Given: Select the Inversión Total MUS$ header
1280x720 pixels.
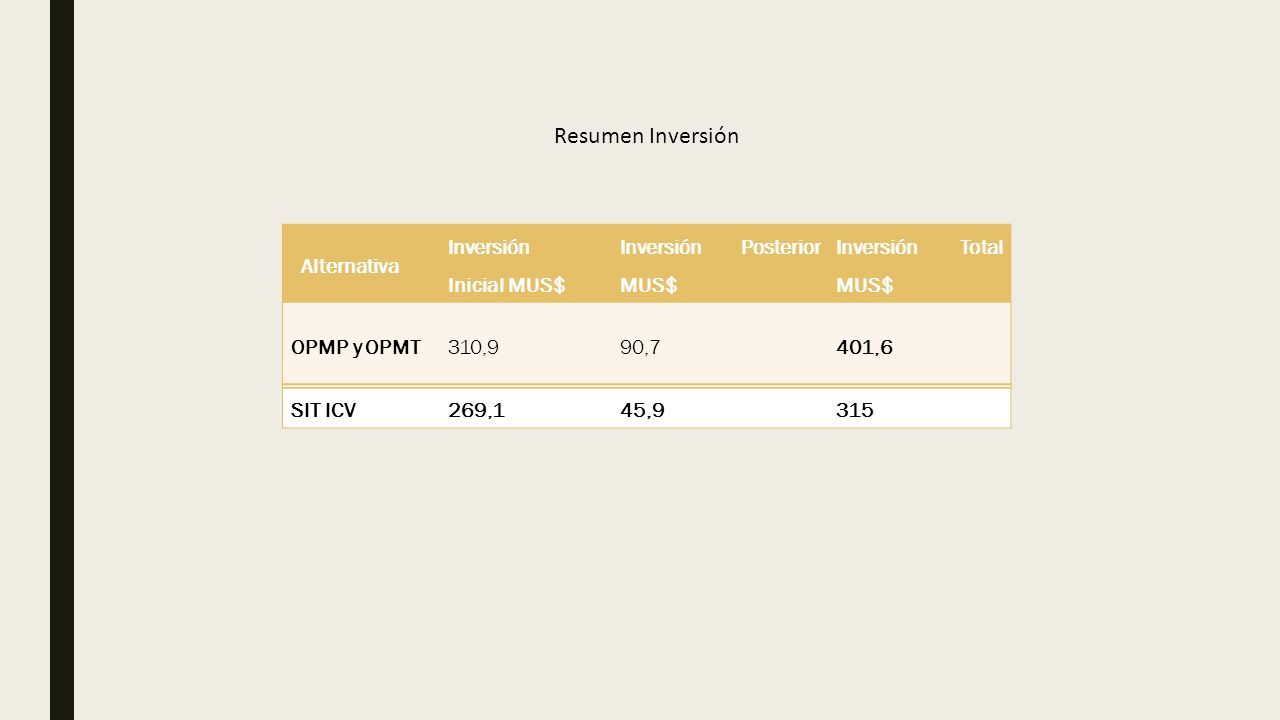Looking at the screenshot, I should pos(919,266).
